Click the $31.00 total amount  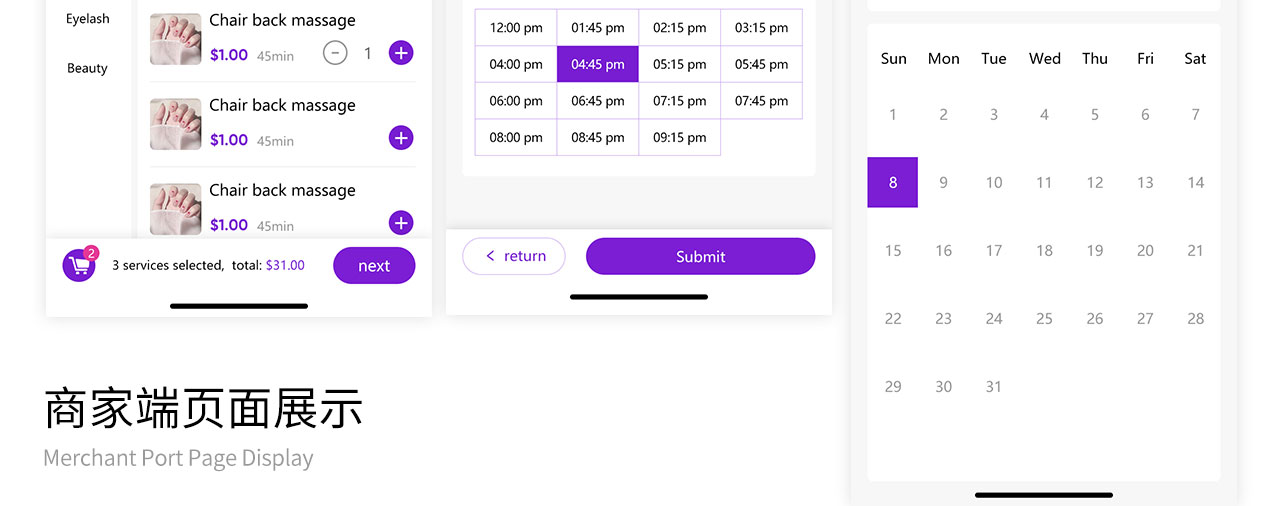pyautogui.click(x=285, y=266)
